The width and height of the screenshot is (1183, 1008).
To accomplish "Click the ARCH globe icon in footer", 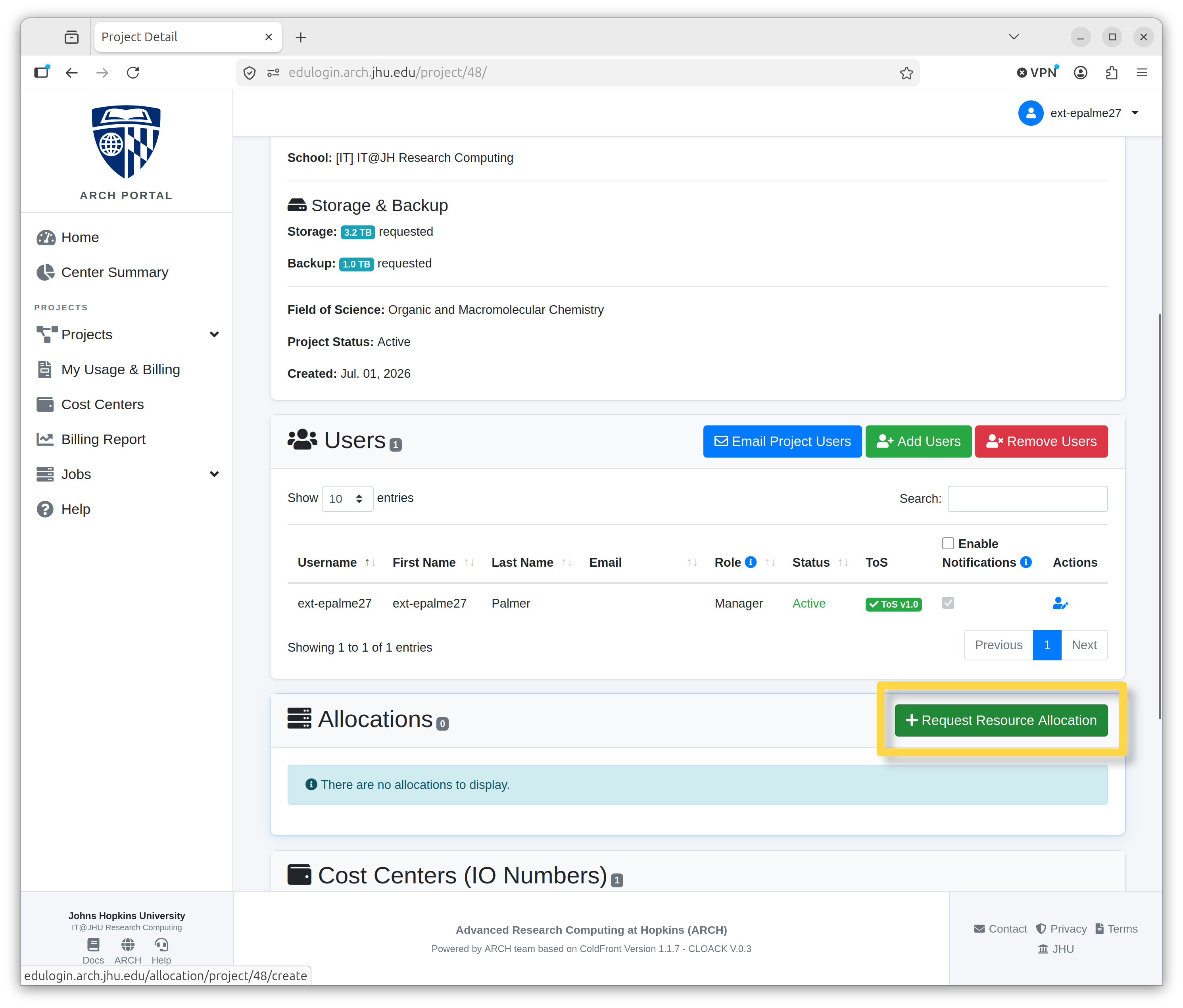I will click(128, 944).
